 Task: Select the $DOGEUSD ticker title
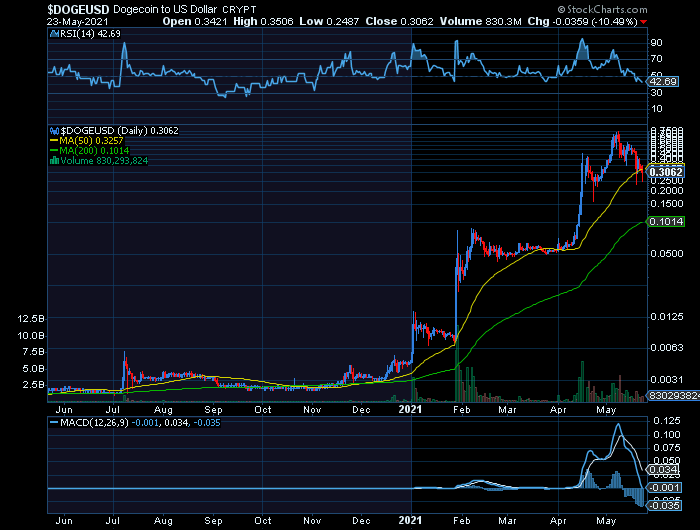[x=79, y=9]
